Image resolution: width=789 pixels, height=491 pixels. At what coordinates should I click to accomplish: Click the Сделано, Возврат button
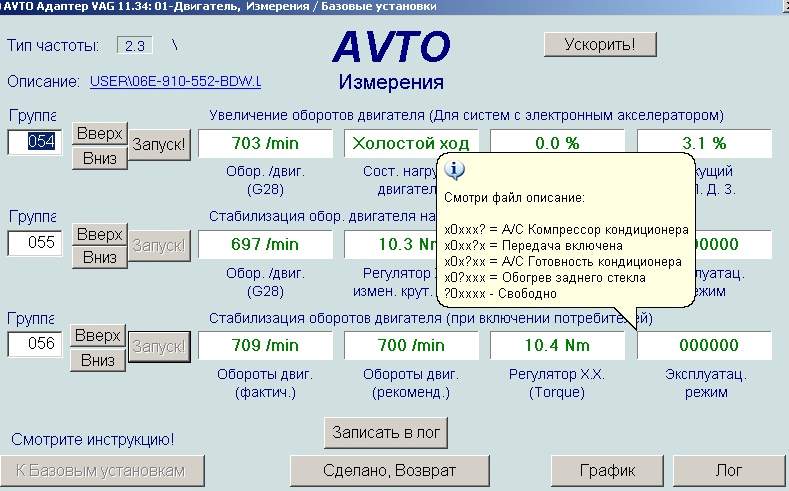389,471
